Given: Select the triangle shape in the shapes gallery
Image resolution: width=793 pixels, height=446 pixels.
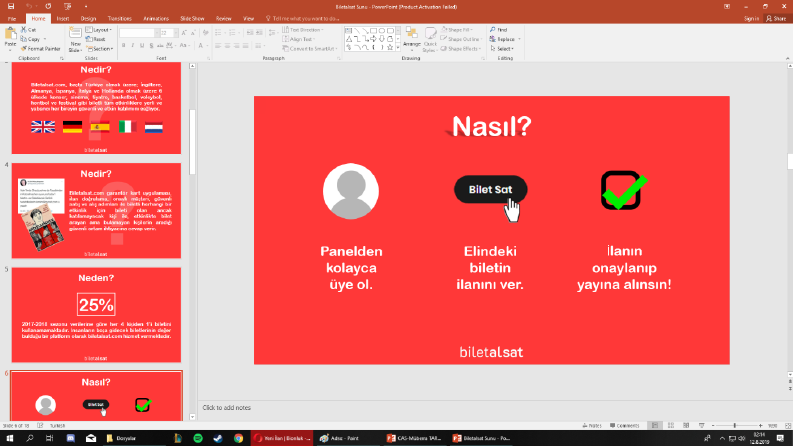Looking at the screenshot, I should [348, 39].
